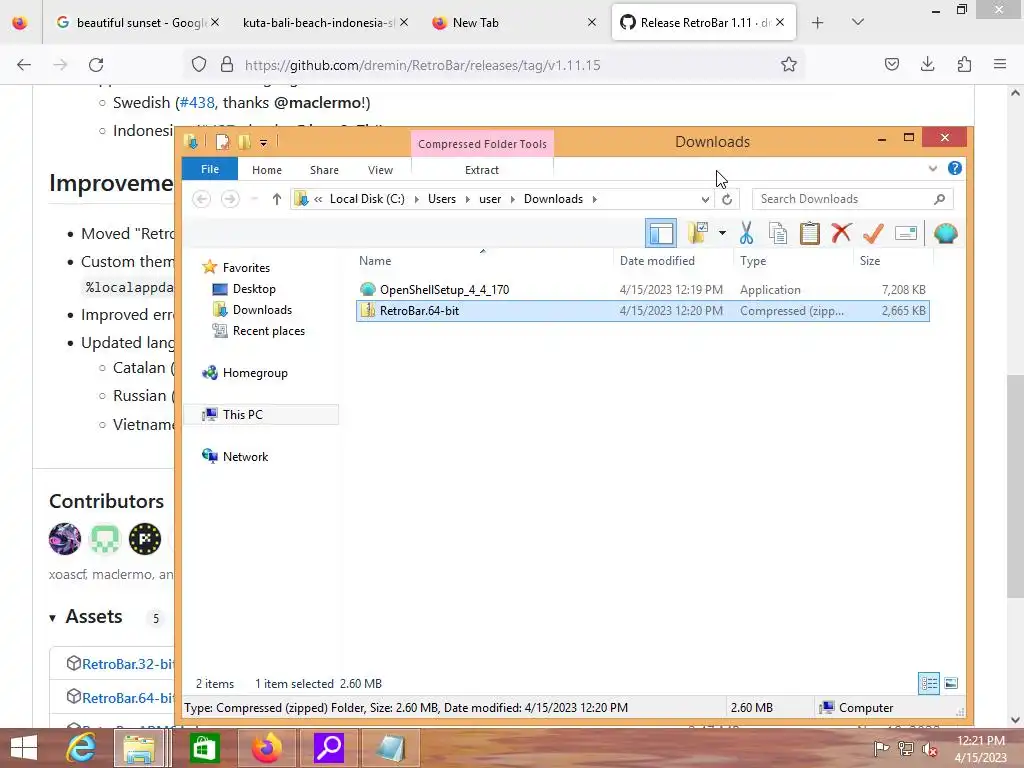Expand the arrow after Downloads in breadcrumb
The width and height of the screenshot is (1024, 768).
click(x=594, y=199)
